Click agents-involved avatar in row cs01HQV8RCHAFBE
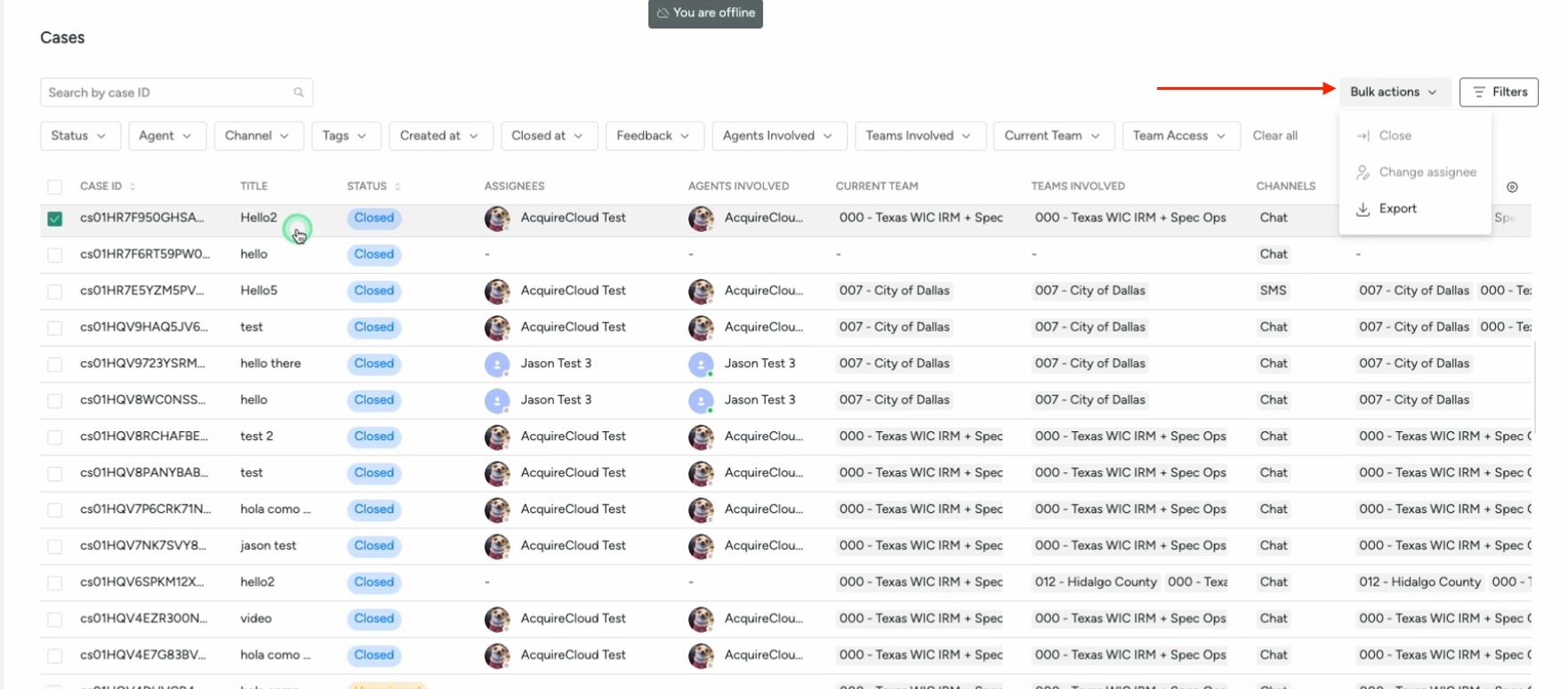Viewport: 1568px width, 689px height. point(701,437)
